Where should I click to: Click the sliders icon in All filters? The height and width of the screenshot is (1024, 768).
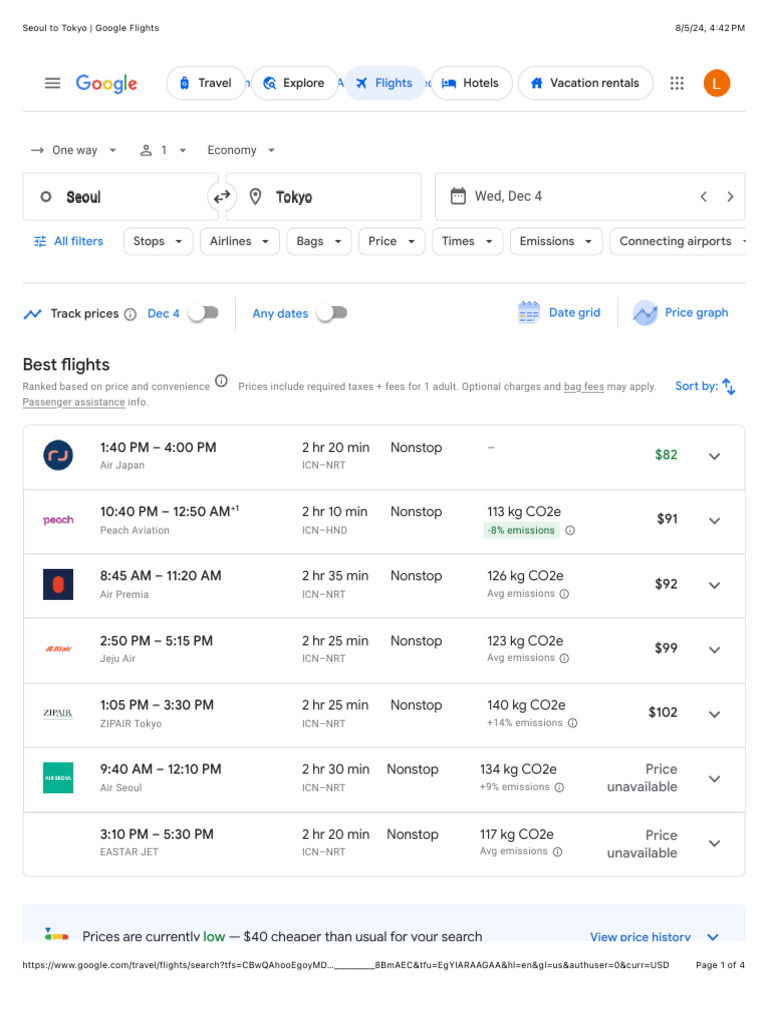pyautogui.click(x=40, y=241)
